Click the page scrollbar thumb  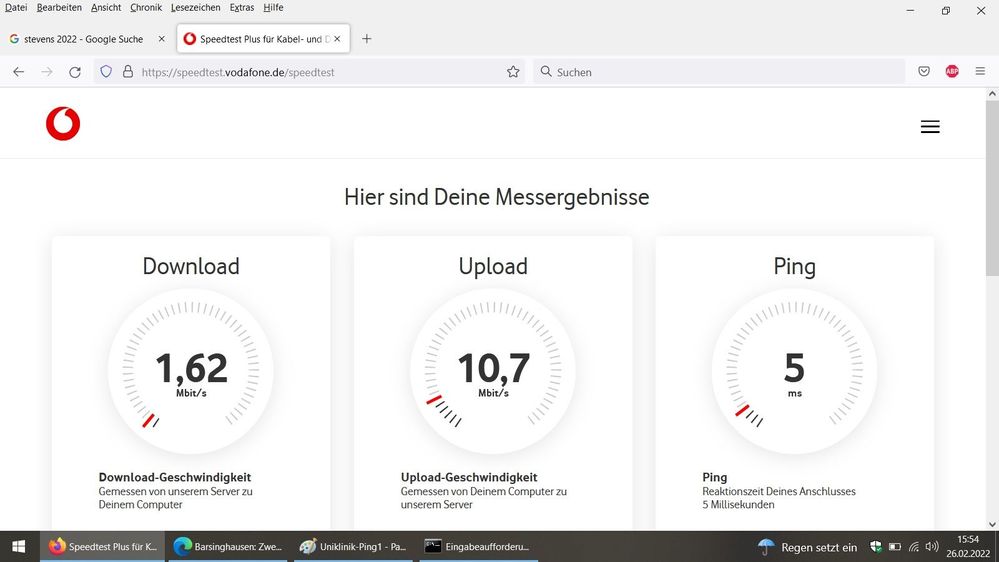[x=992, y=188]
